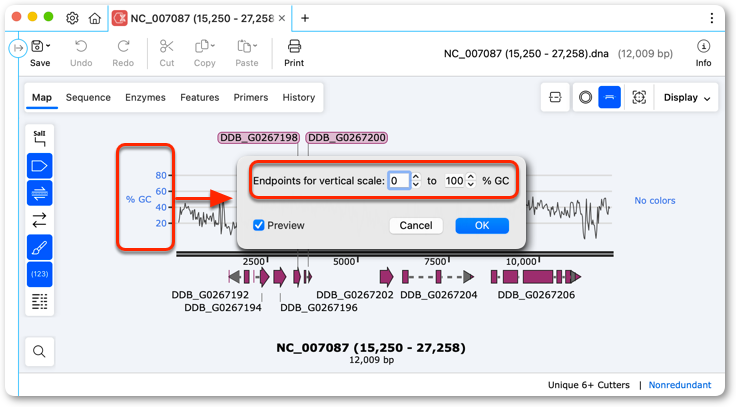
Task: Click the Copy icon
Action: [x=202, y=46]
